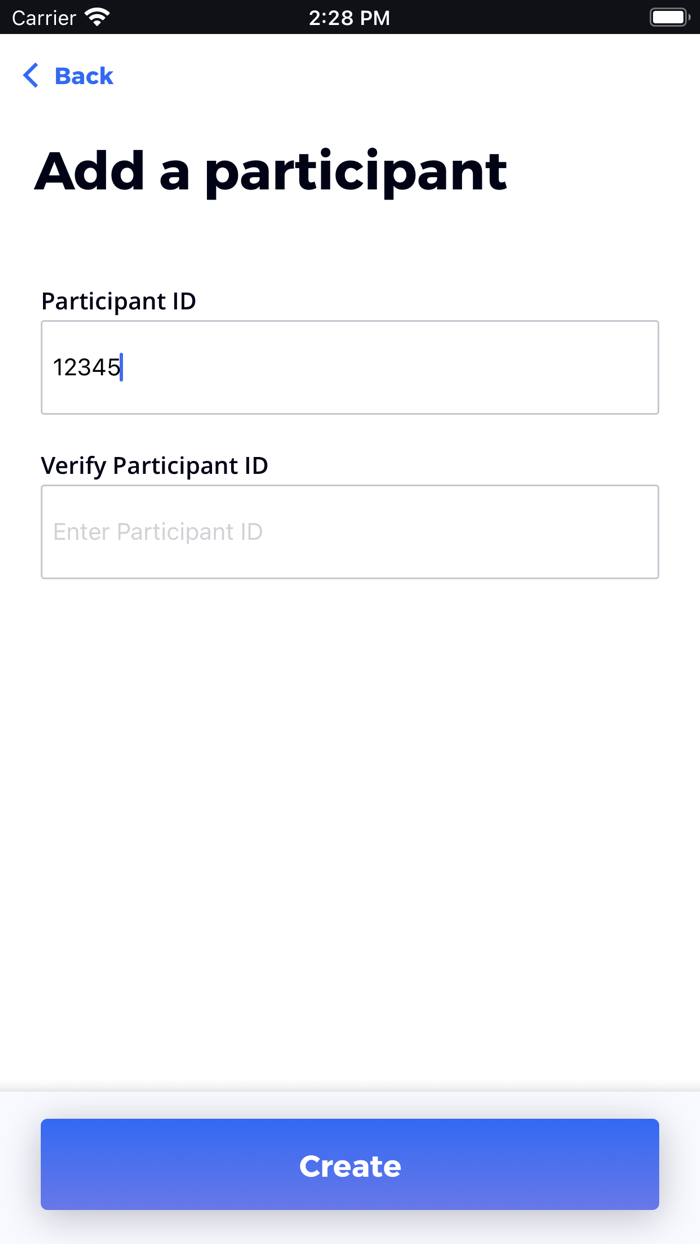700x1244 pixels.
Task: Click the entered 12345 text
Action: (x=86, y=367)
